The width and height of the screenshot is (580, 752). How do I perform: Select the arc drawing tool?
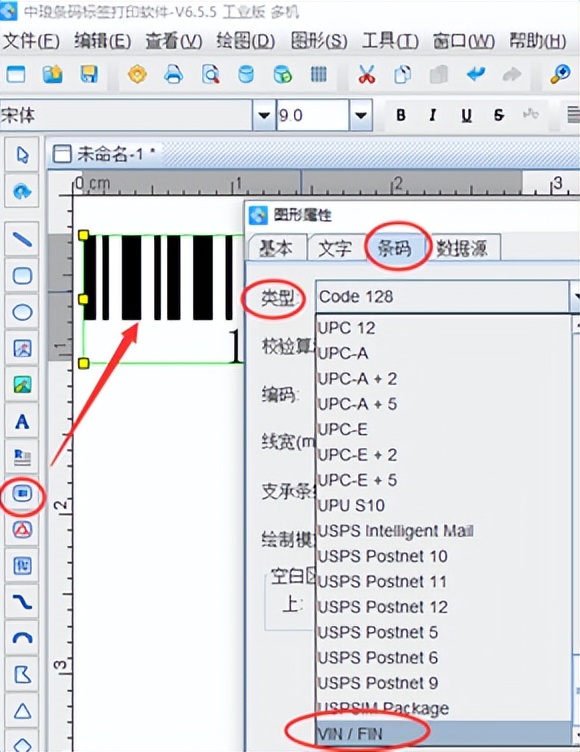click(22, 638)
